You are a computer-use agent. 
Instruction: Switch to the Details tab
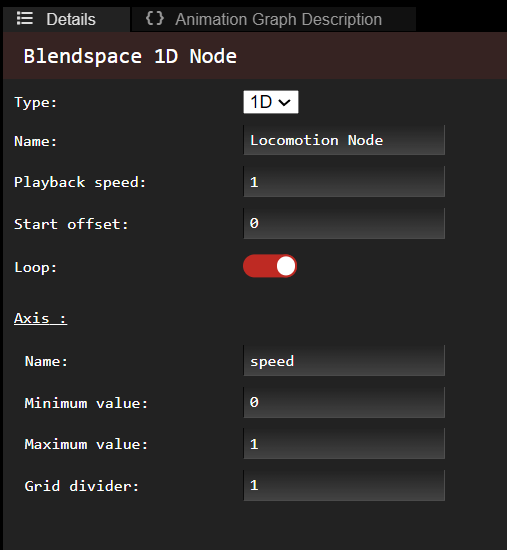pyautogui.click(x=66, y=19)
